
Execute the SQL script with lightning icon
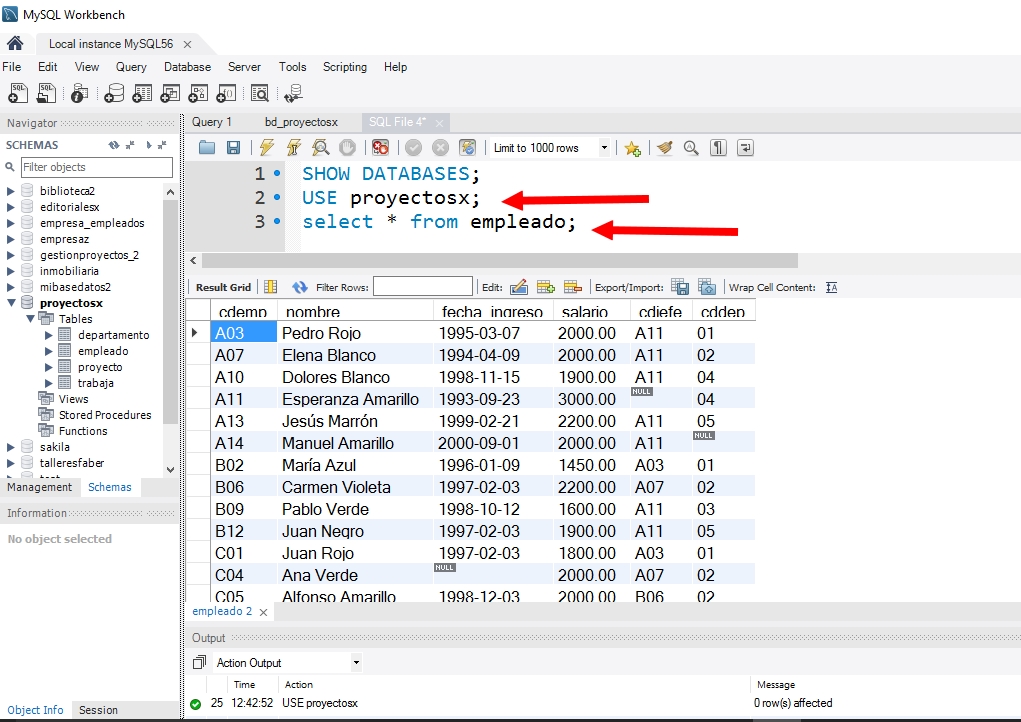(266, 148)
